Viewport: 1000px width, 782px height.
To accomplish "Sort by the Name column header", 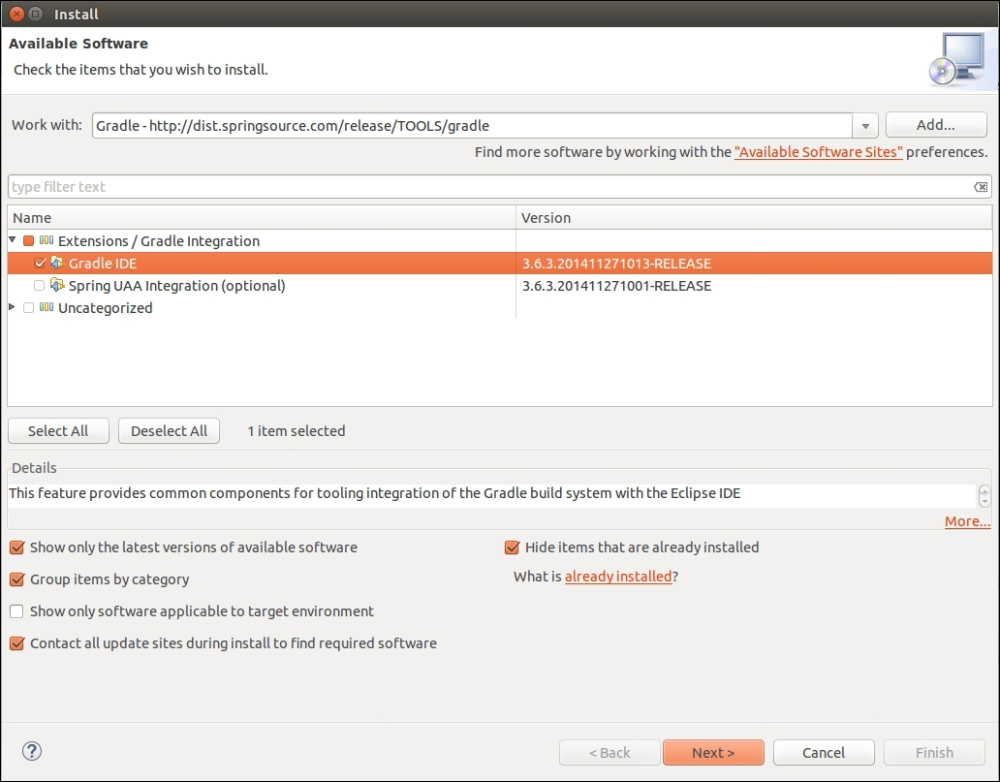I will (x=261, y=218).
